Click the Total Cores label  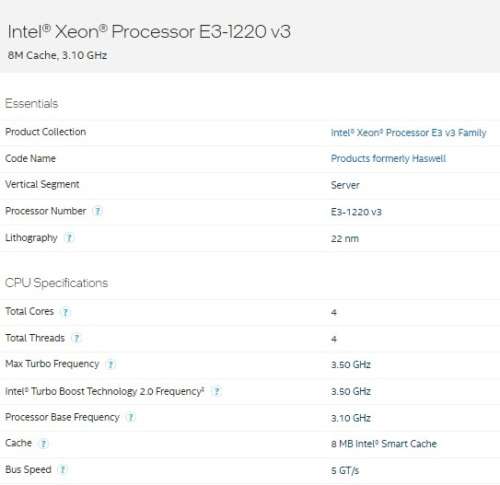coord(29,311)
